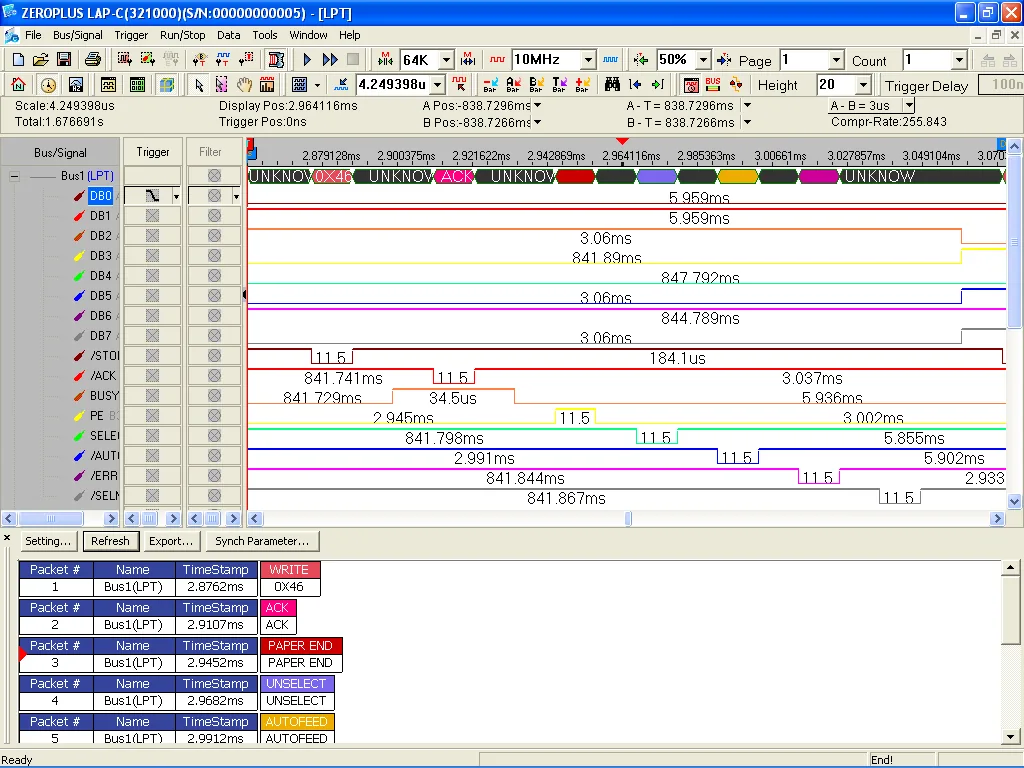Click the red BUS packet list icon
Viewport: 1024px width, 768px height.
[x=713, y=85]
